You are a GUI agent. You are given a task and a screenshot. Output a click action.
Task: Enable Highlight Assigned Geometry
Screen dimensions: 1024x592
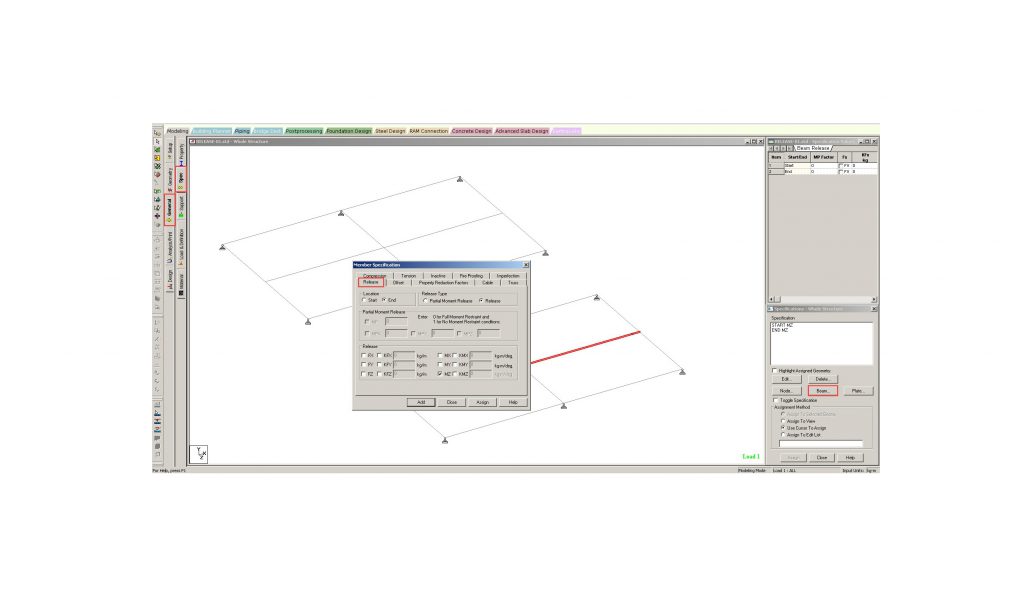tap(773, 370)
